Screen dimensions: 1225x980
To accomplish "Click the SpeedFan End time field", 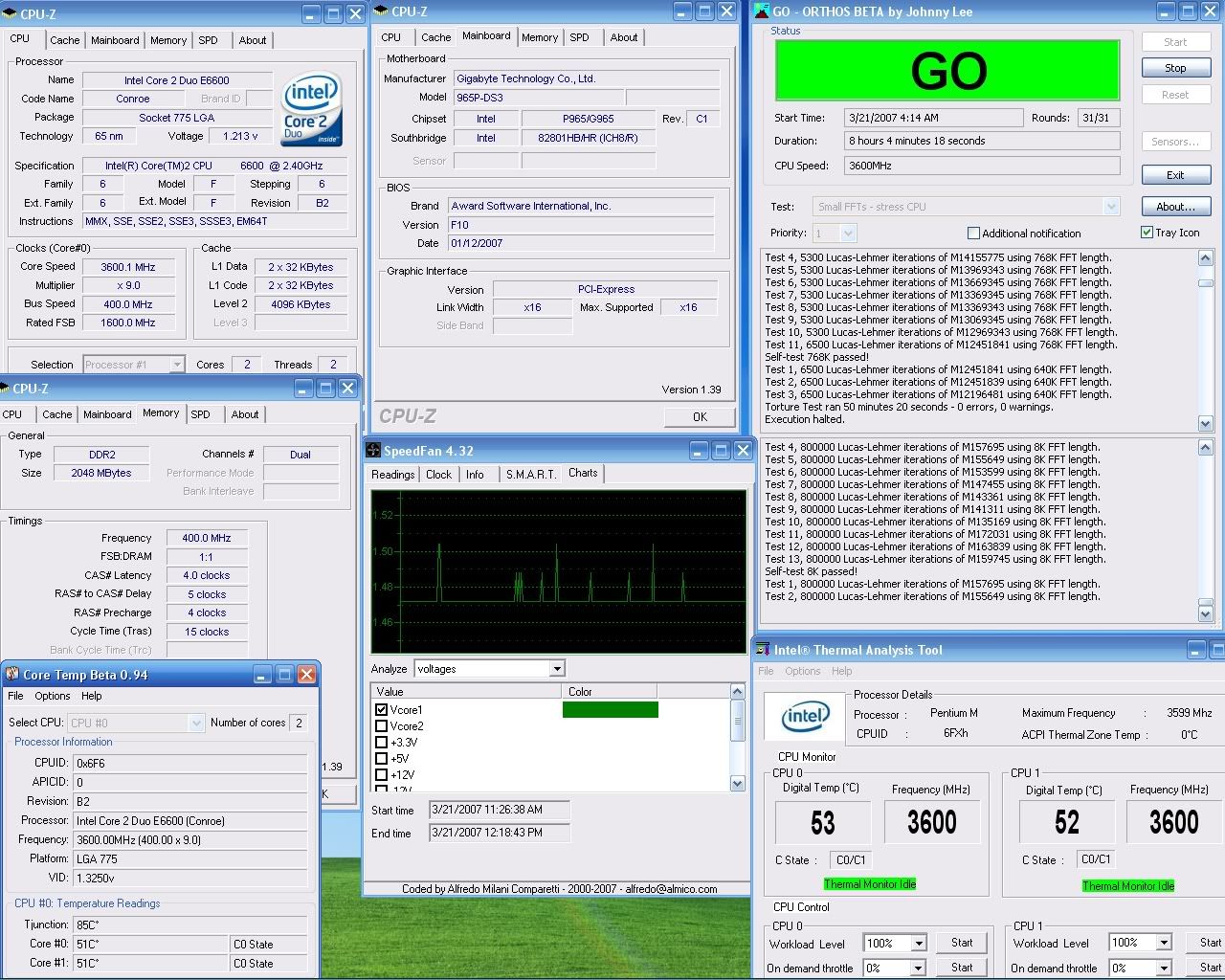I will [x=500, y=833].
